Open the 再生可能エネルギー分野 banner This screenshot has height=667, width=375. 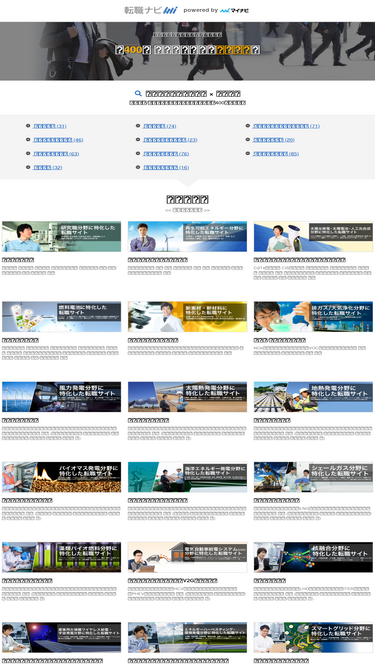click(x=187, y=237)
